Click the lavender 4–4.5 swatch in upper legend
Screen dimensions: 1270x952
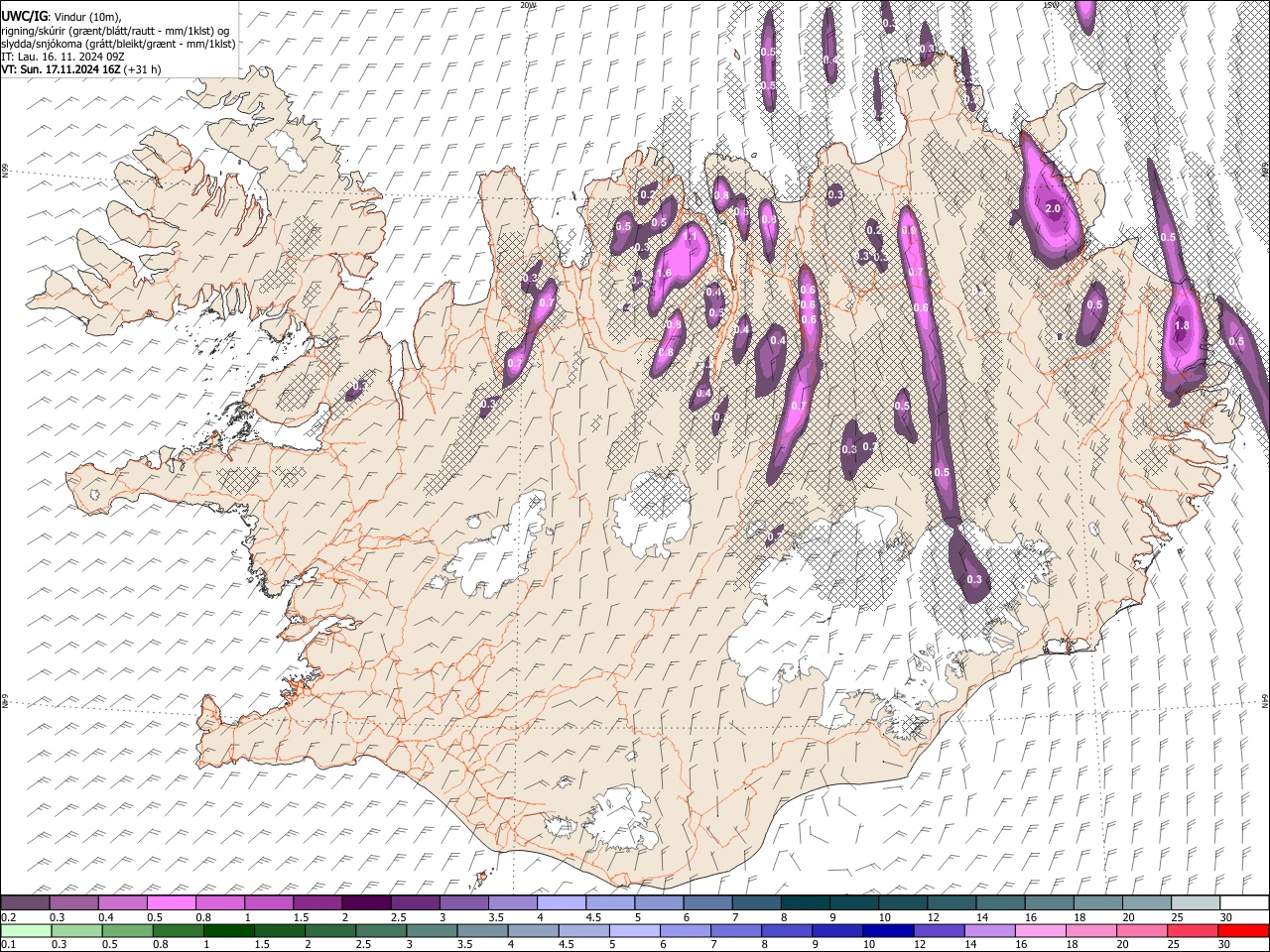[x=561, y=903]
